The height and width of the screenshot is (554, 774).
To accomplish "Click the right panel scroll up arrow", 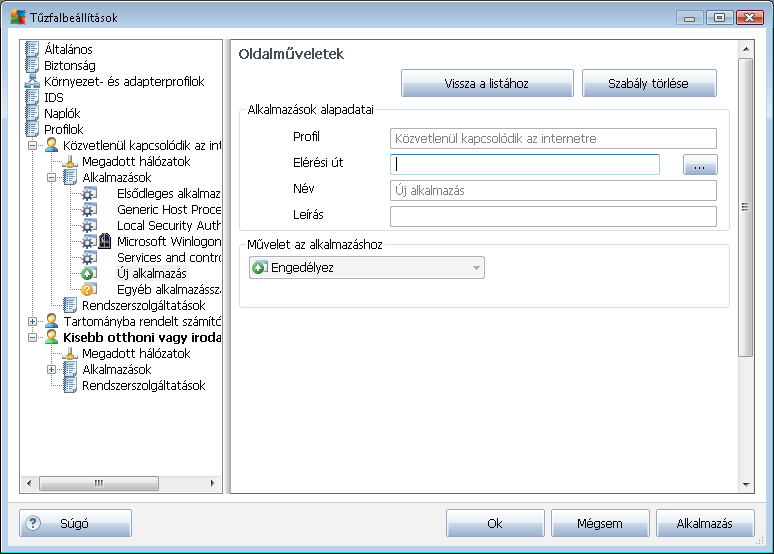I will (746, 49).
